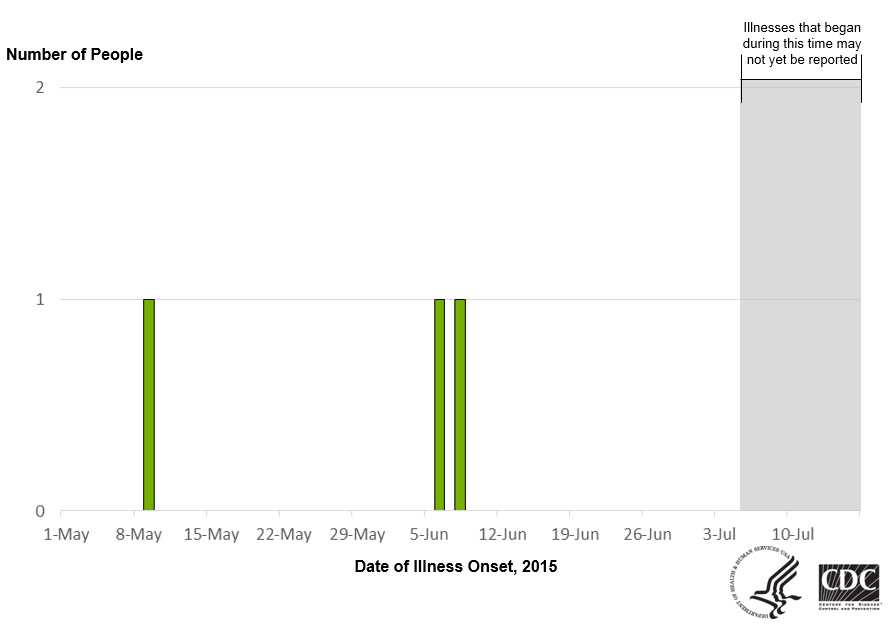The image size is (888, 630).
Task: Click the y-axis value 2
Action: [x=39, y=87]
